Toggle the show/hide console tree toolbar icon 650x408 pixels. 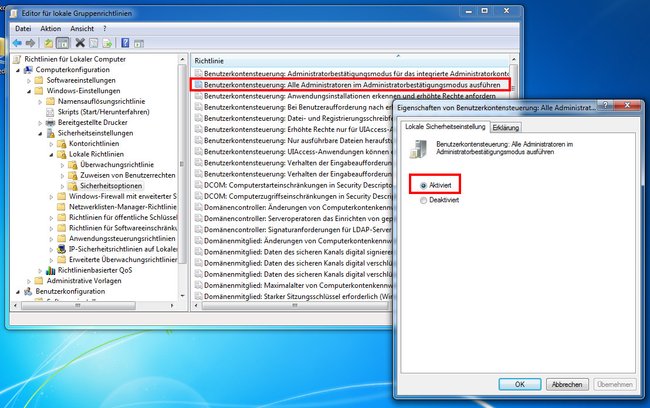click(x=63, y=43)
